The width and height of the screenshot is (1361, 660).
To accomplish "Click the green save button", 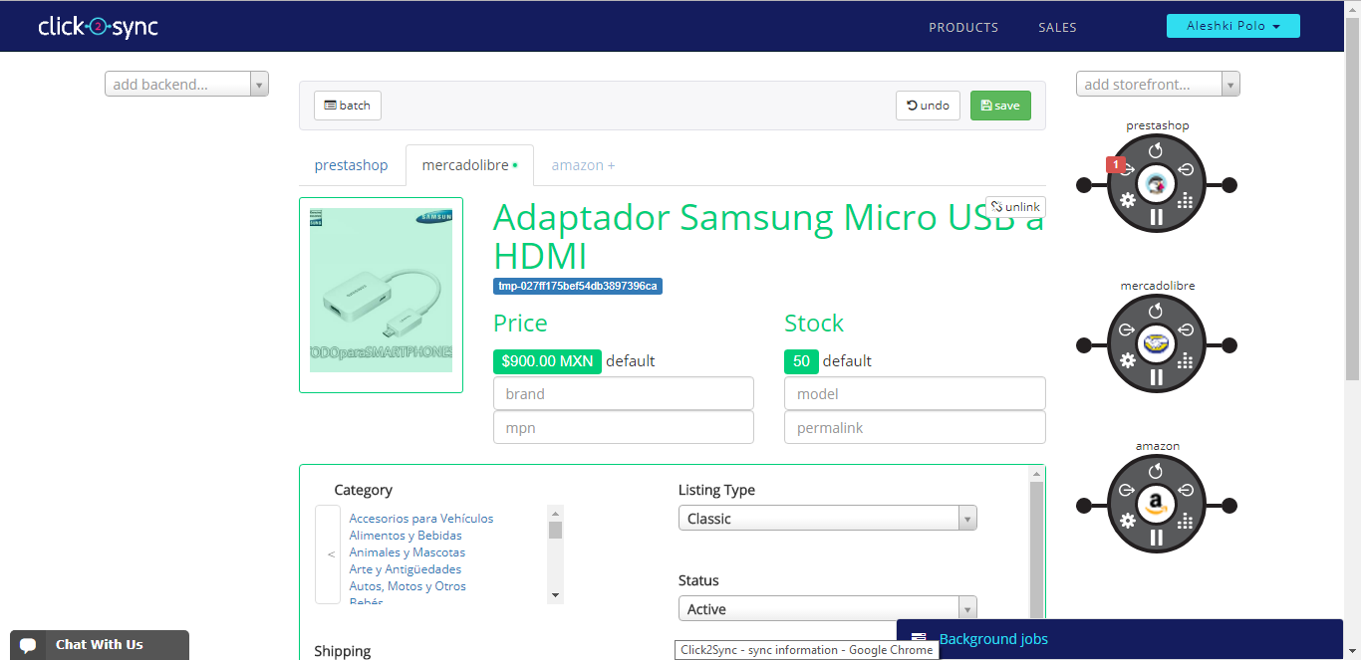I will coord(1000,105).
